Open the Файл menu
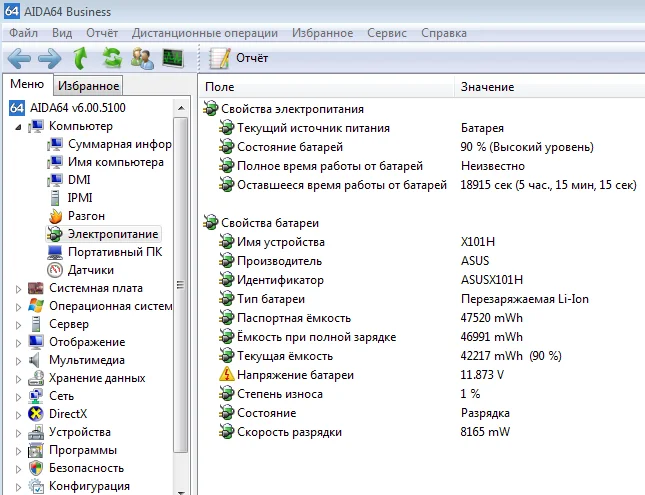 click(23, 33)
